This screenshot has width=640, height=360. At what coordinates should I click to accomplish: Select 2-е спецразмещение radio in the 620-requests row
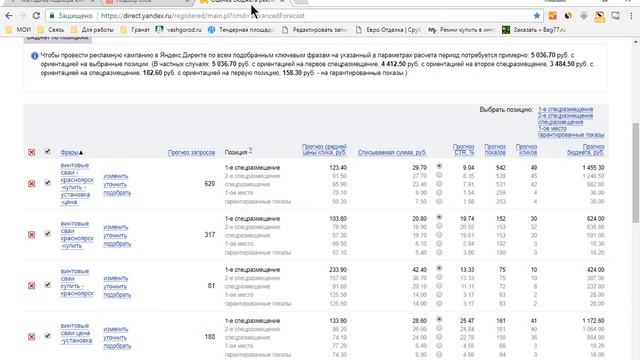(x=439, y=175)
